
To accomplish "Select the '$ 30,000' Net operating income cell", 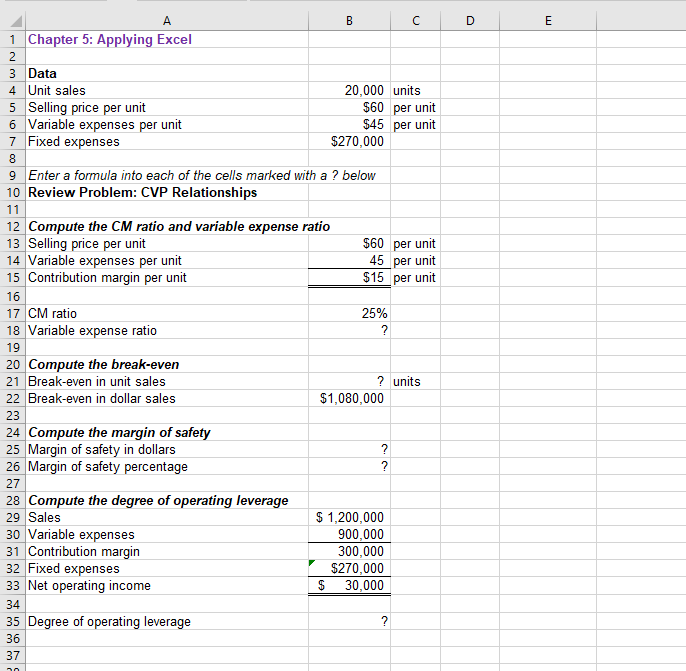I will click(x=349, y=586).
